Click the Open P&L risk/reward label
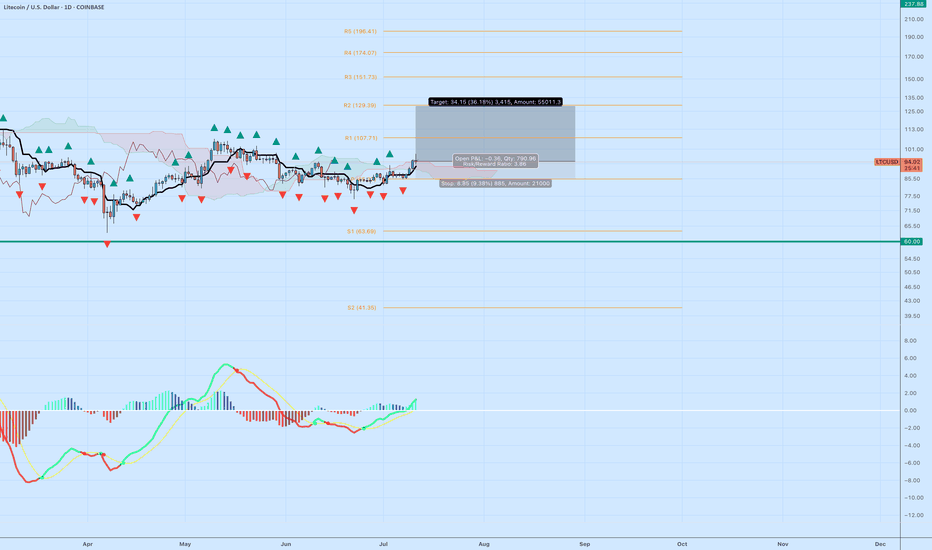932x550 pixels. [495, 161]
